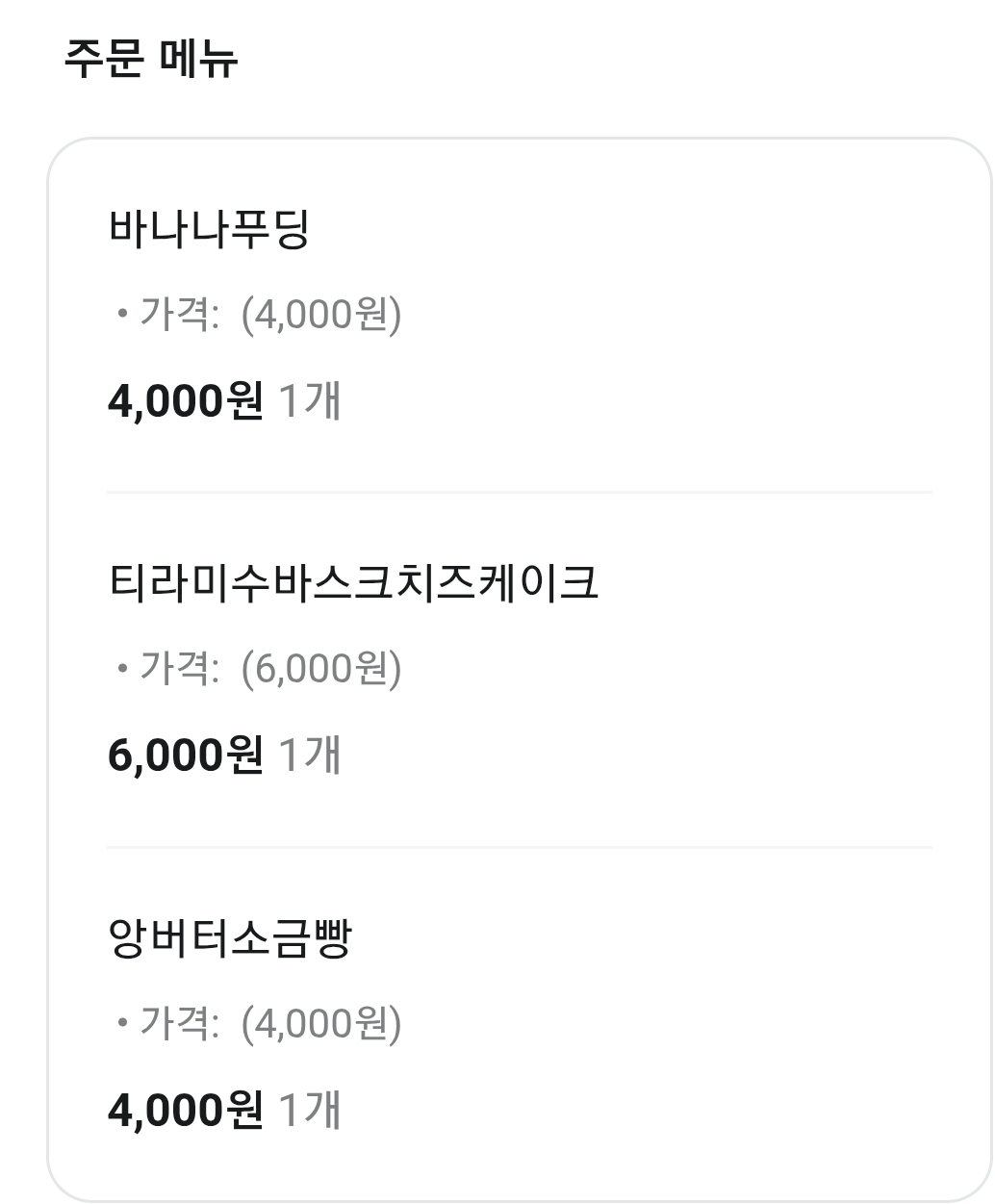Click the bullet before 앙버터소금빵's 가격 line

click(x=122, y=1024)
